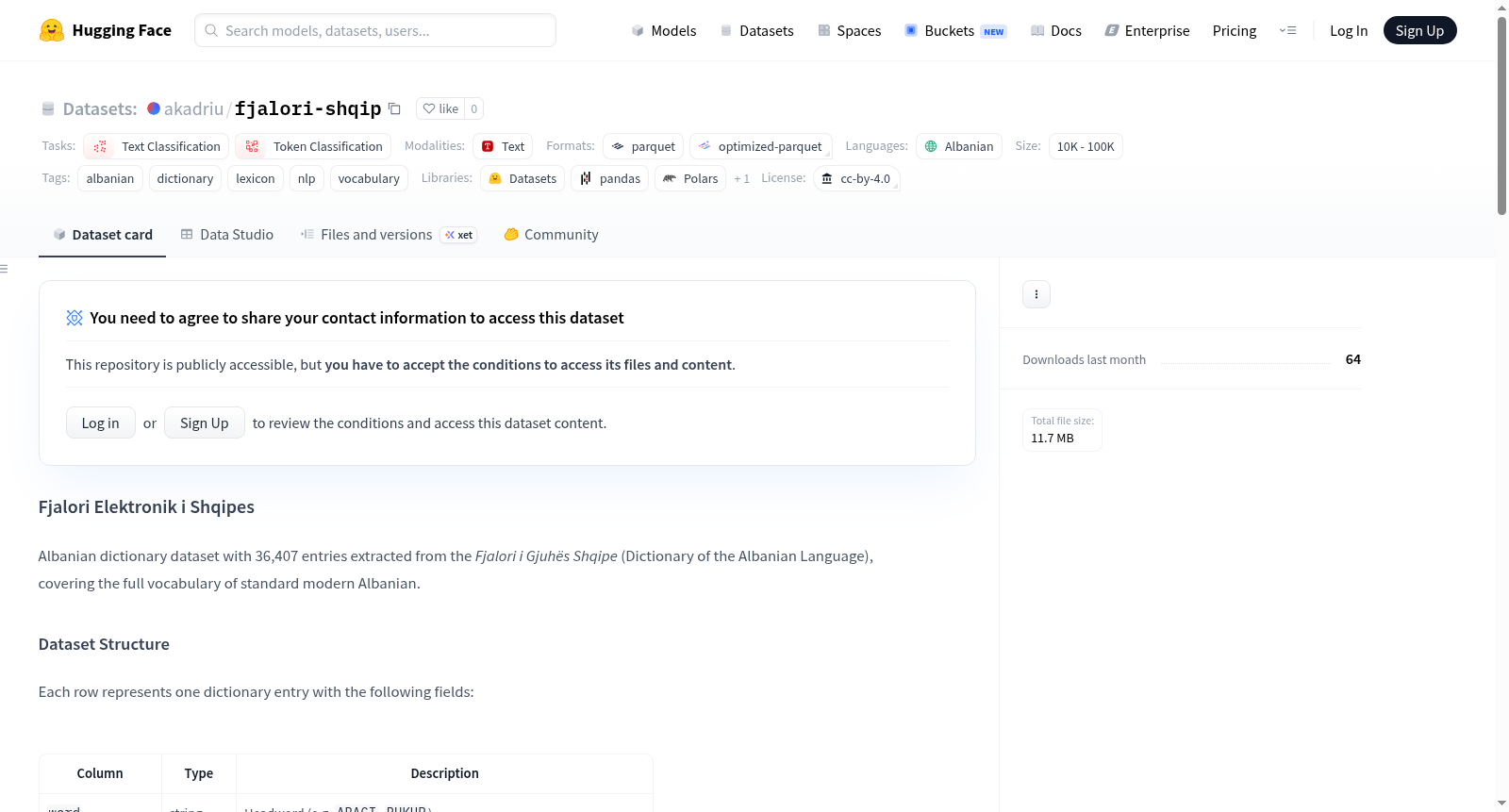The image size is (1509, 812).
Task: Click the nlp tag
Action: tap(307, 178)
